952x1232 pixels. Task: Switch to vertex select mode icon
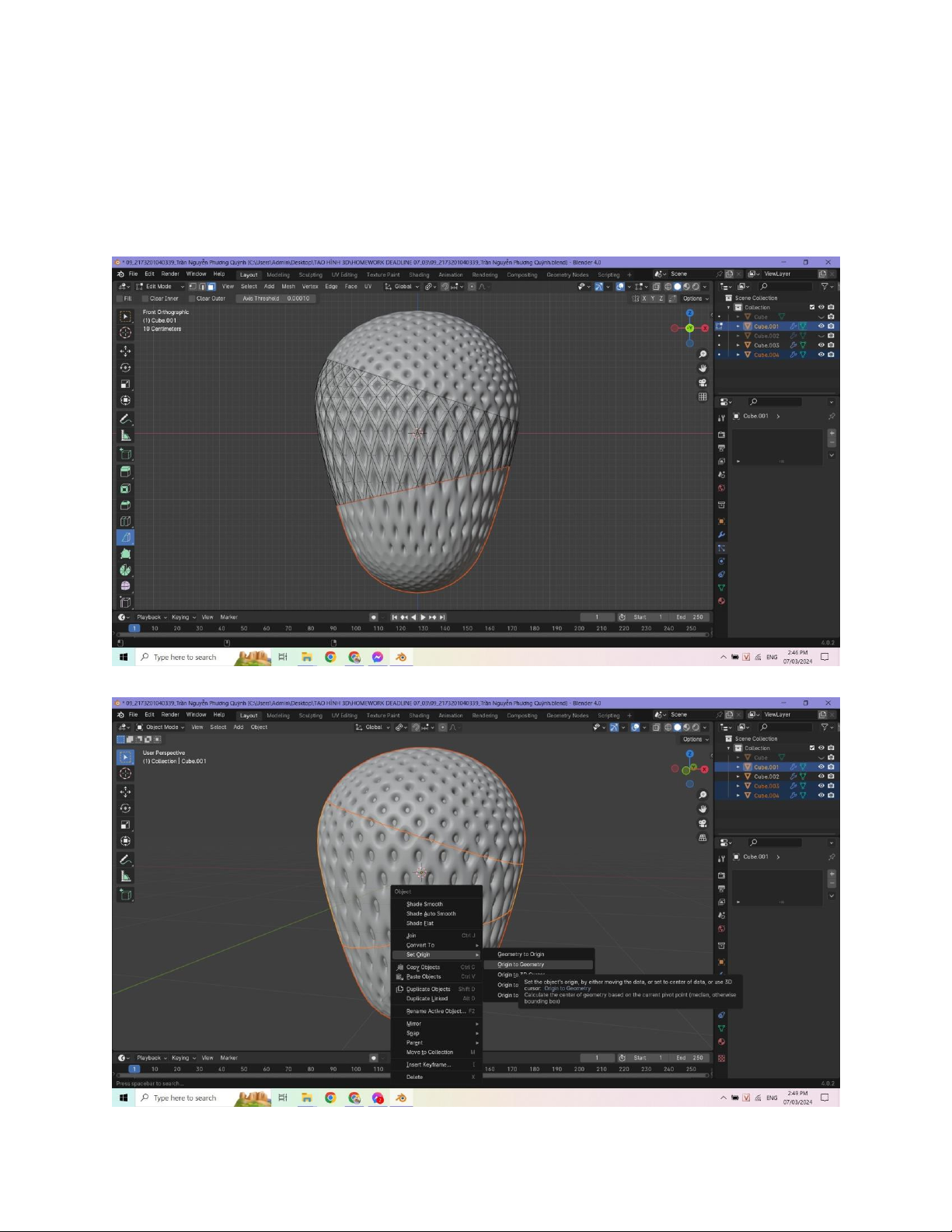point(193,287)
